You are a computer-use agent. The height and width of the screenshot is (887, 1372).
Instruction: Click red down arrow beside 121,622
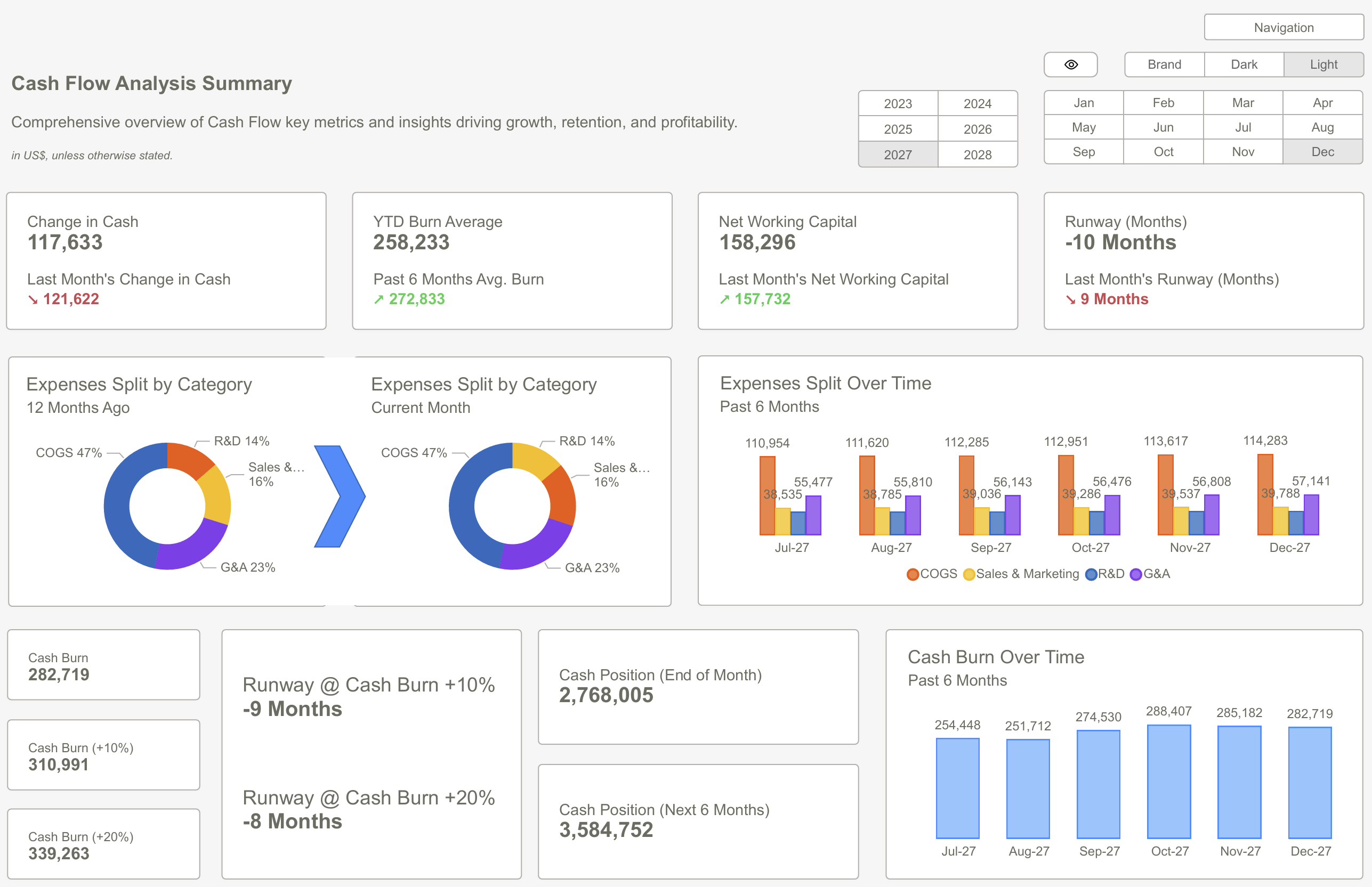point(33,299)
